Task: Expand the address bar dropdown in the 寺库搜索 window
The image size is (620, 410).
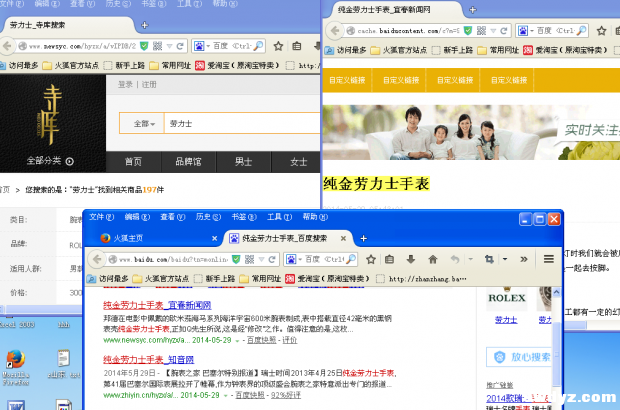Action: point(169,46)
